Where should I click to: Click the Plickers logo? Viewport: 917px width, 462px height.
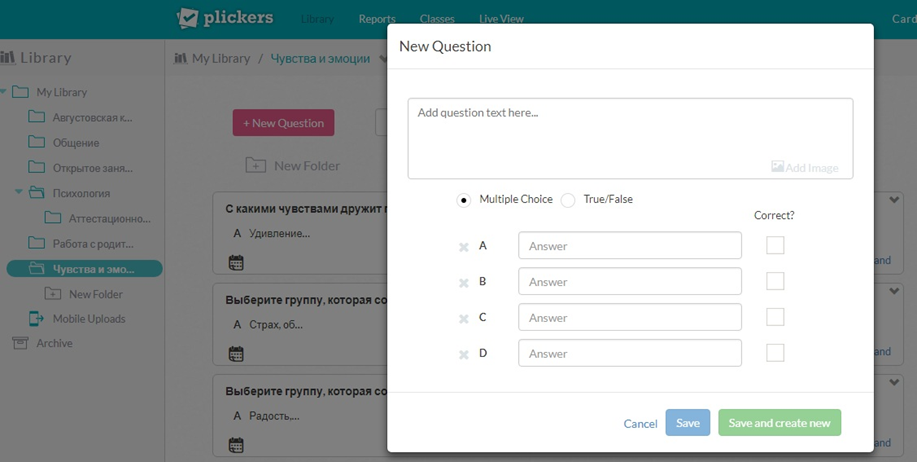click(227, 18)
